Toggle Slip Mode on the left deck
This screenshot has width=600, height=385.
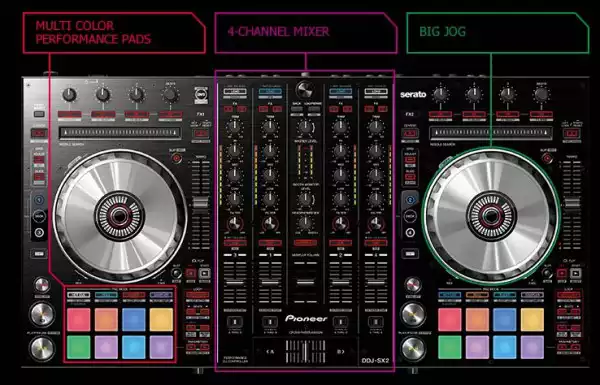coord(176,158)
